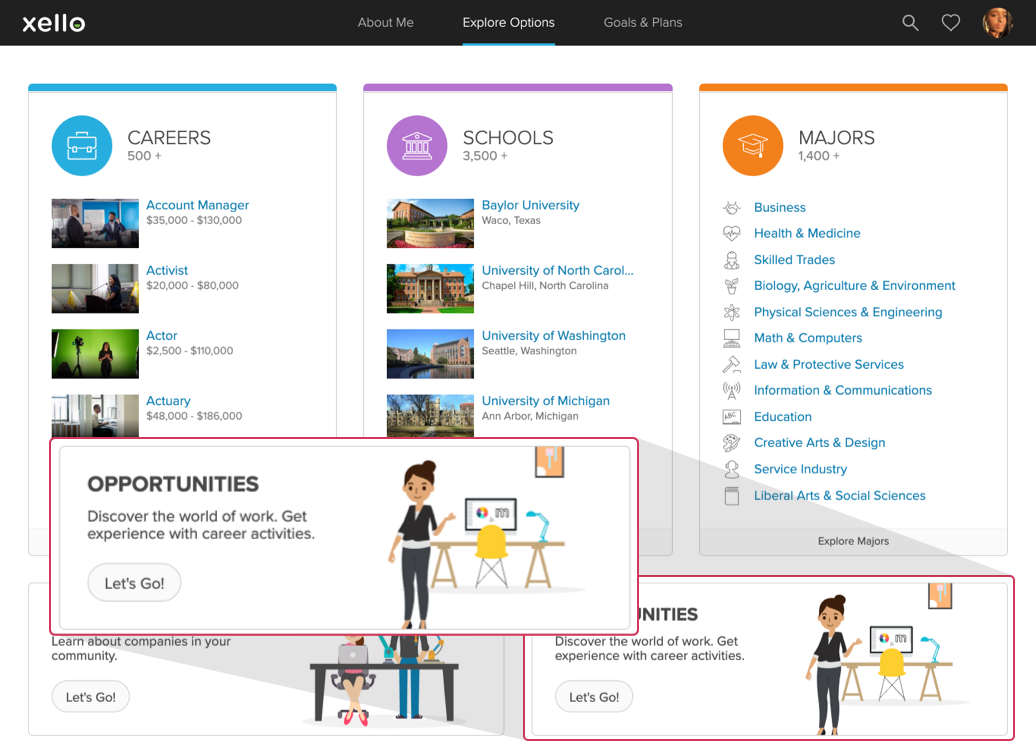Open the Law & Protective Services link
The width and height of the screenshot is (1036, 742).
pyautogui.click(x=829, y=364)
